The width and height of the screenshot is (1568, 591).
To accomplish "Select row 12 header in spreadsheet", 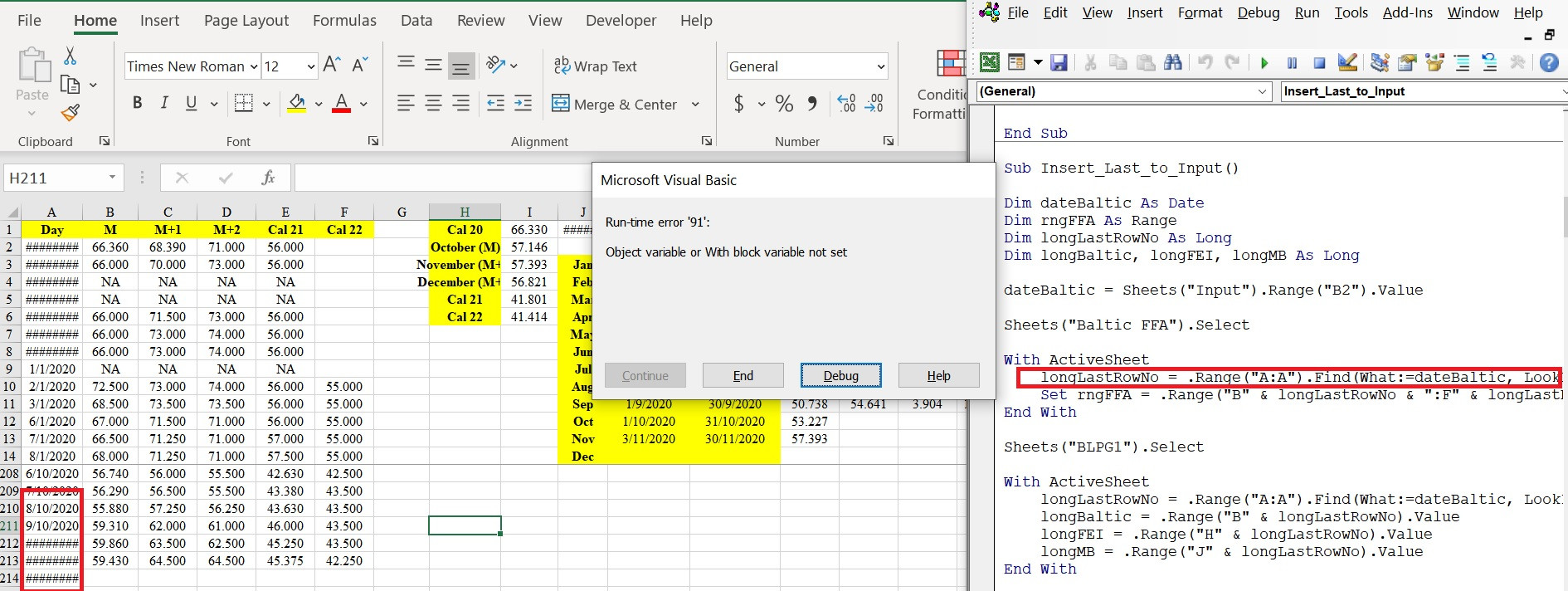I will (10, 421).
